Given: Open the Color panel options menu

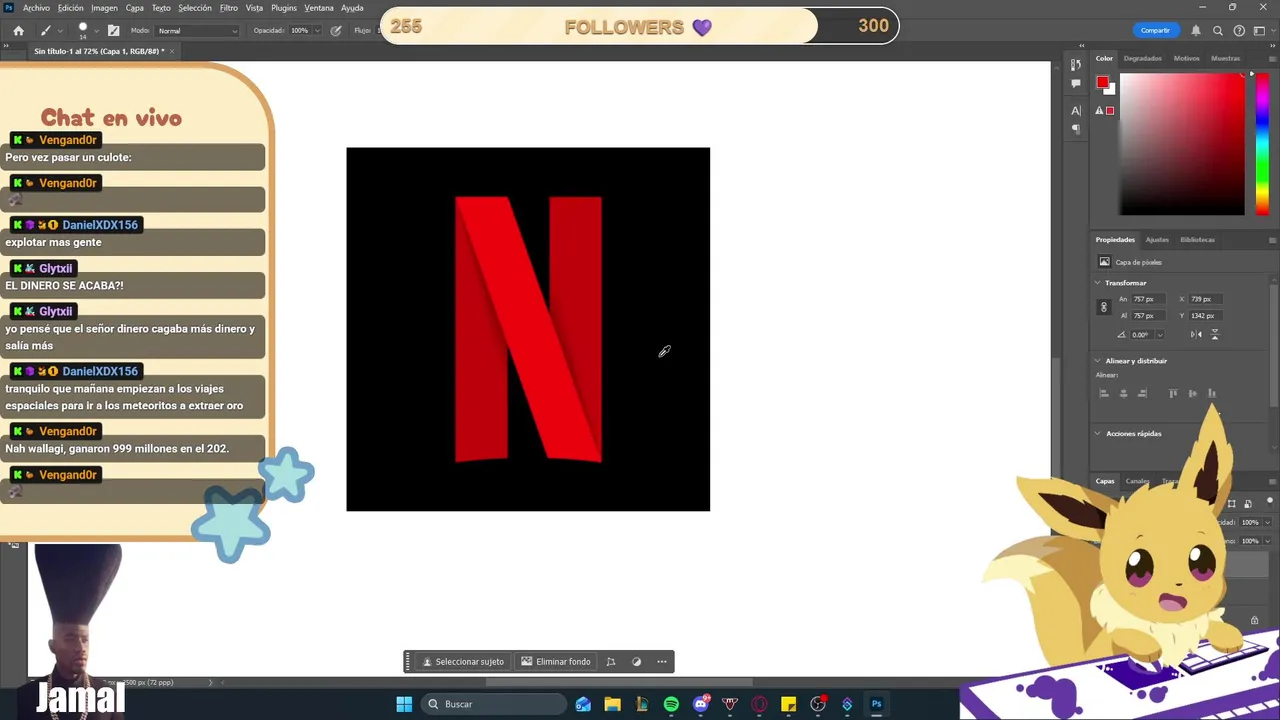Looking at the screenshot, I should [1272, 58].
